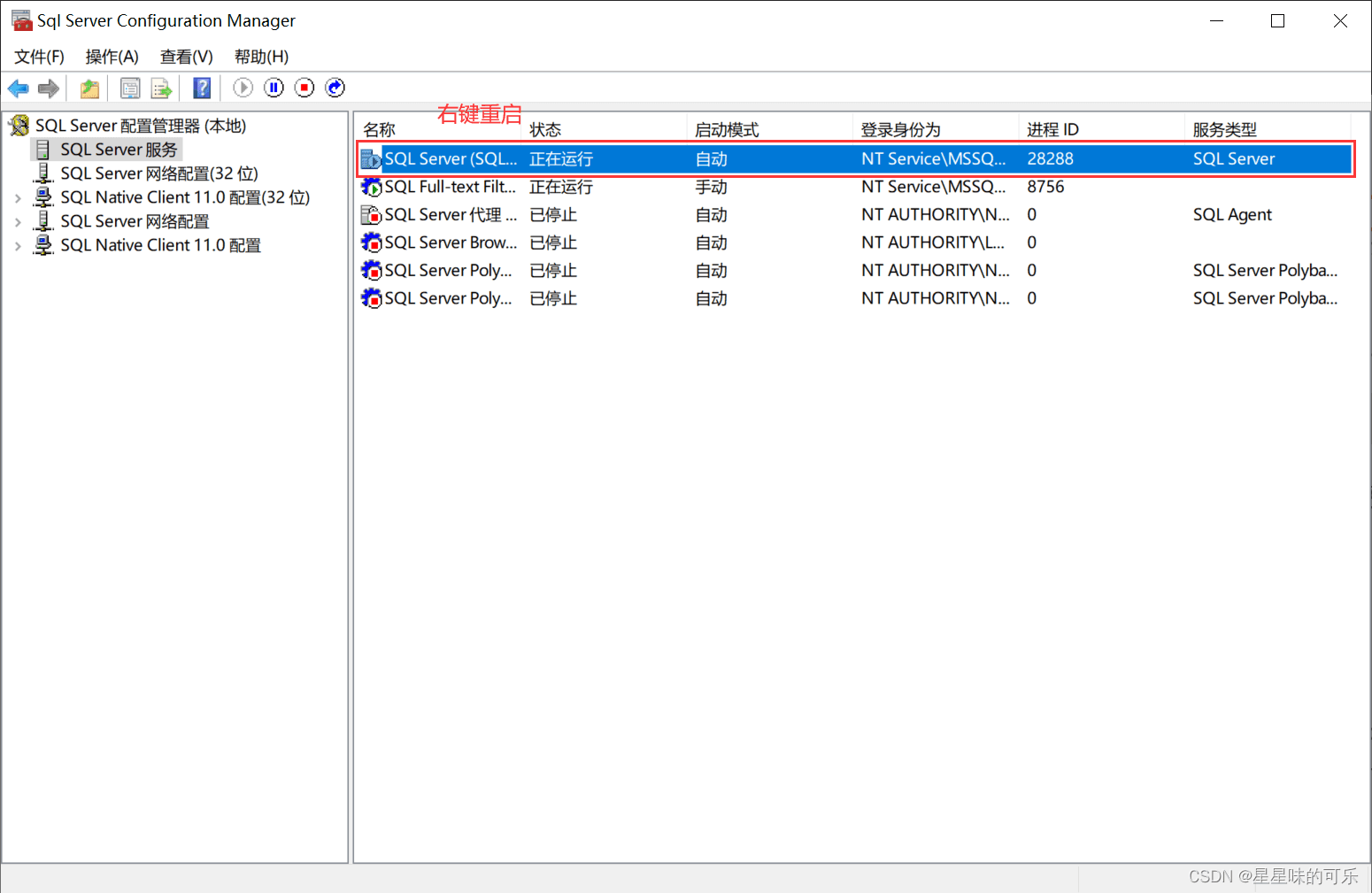Click NT Service\MSSQ... in the process 8756 row
Screen dimensions: 1372x893
coord(934,187)
